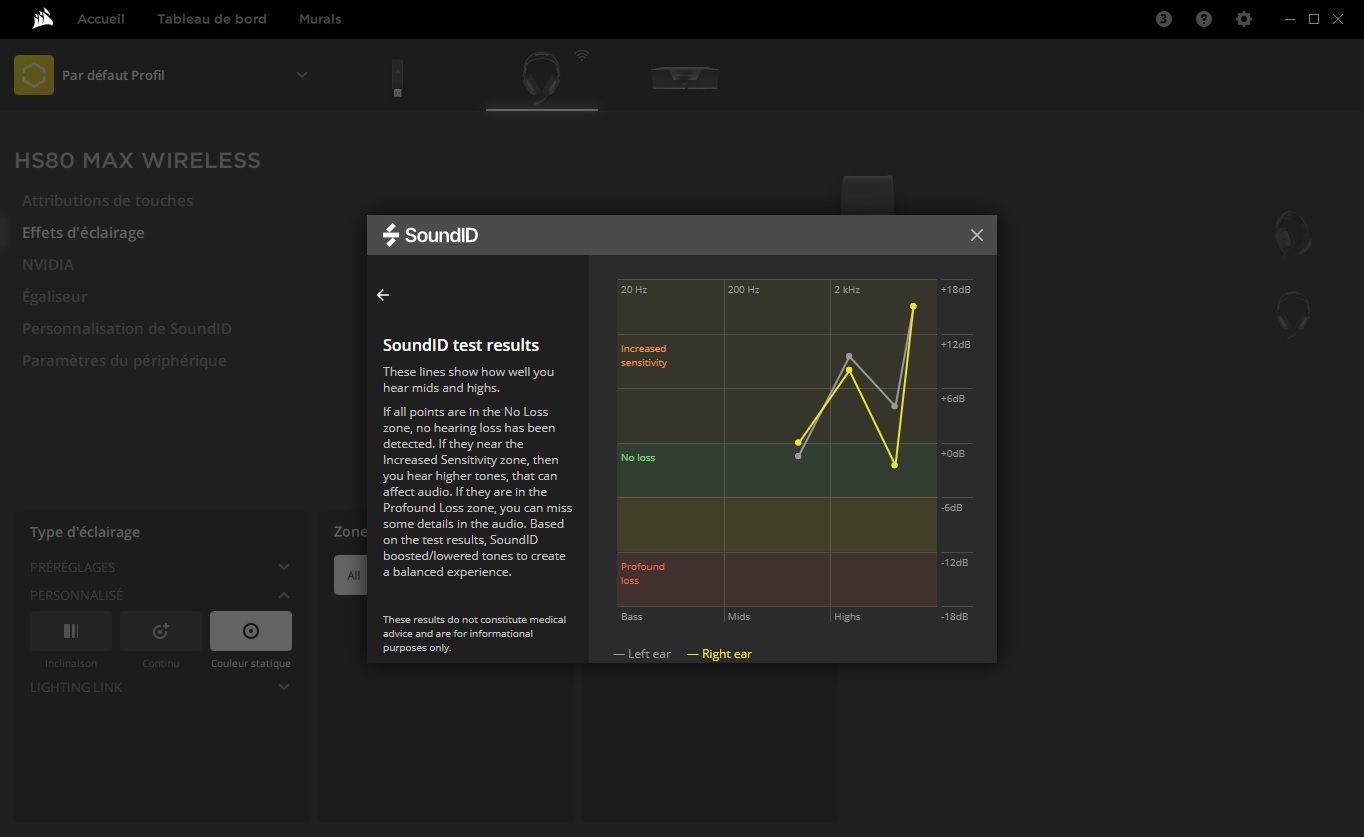Click the Corsair sails logo icon
Viewport: 1364px width, 837px height.
tap(42, 19)
